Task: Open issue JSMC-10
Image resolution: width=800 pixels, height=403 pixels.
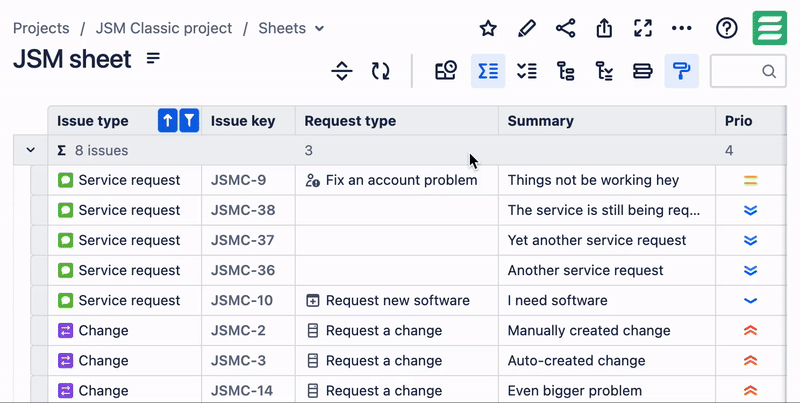Action: (x=242, y=300)
